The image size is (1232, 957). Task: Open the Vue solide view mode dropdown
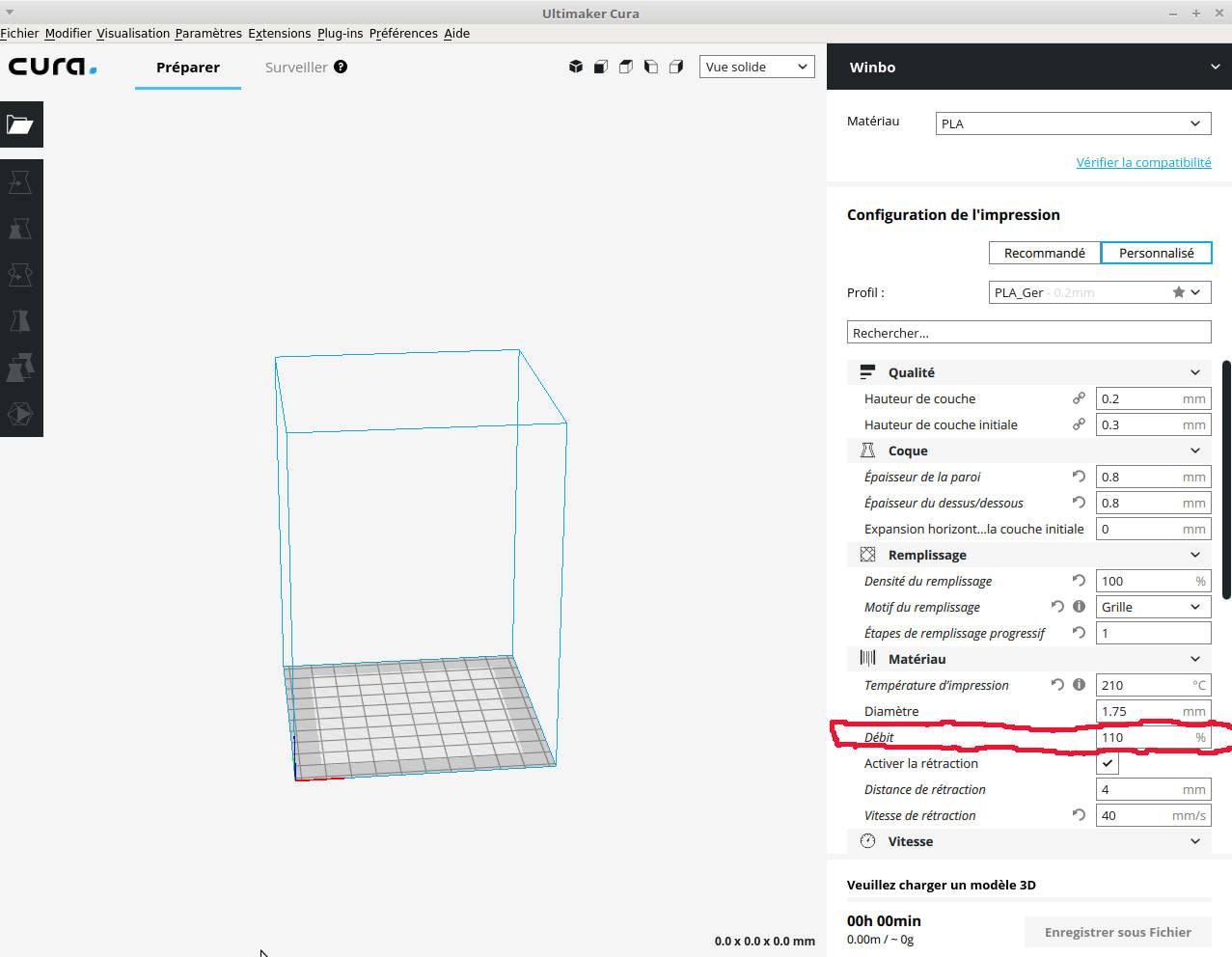click(x=757, y=67)
